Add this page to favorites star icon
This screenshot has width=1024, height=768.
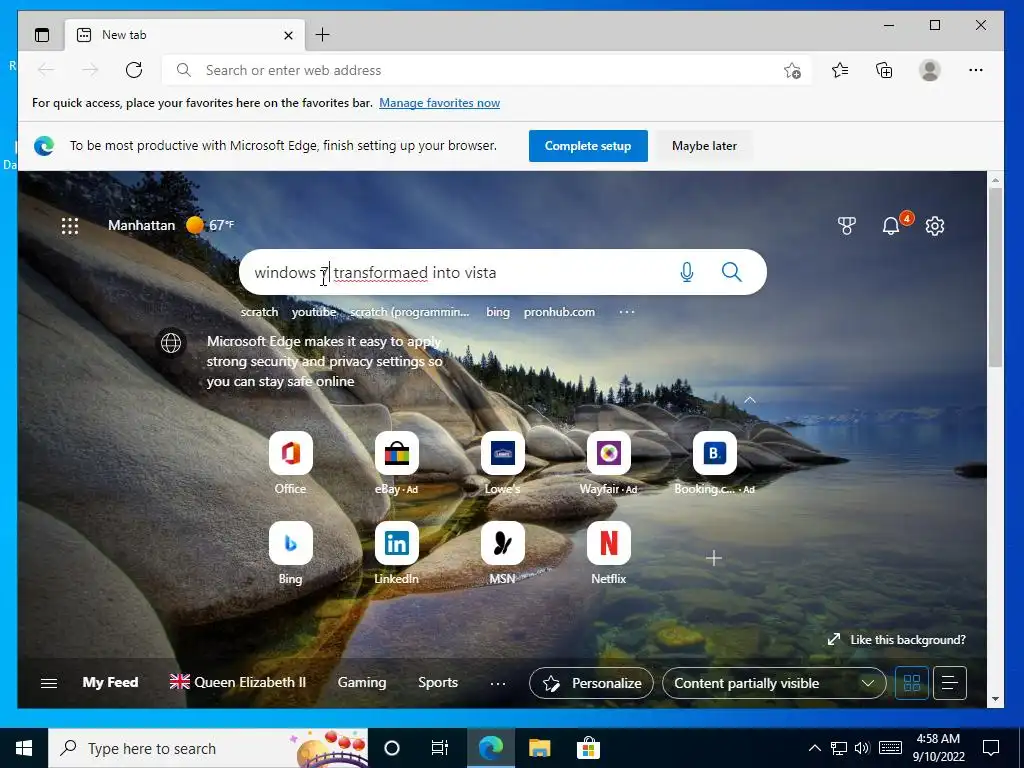tap(792, 71)
